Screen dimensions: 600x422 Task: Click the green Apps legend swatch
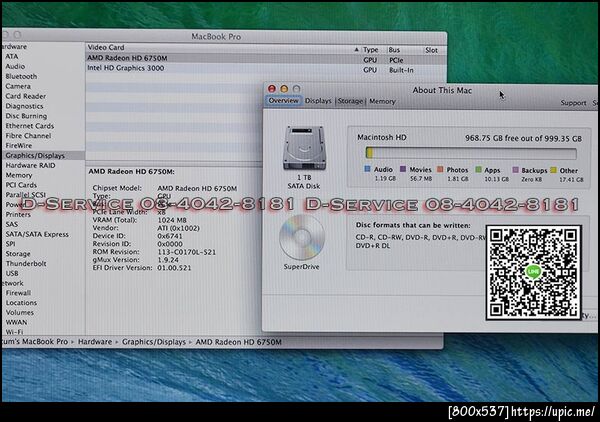coord(478,169)
